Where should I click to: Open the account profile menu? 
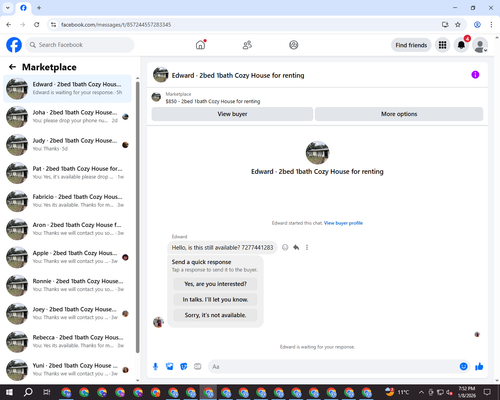point(480,45)
